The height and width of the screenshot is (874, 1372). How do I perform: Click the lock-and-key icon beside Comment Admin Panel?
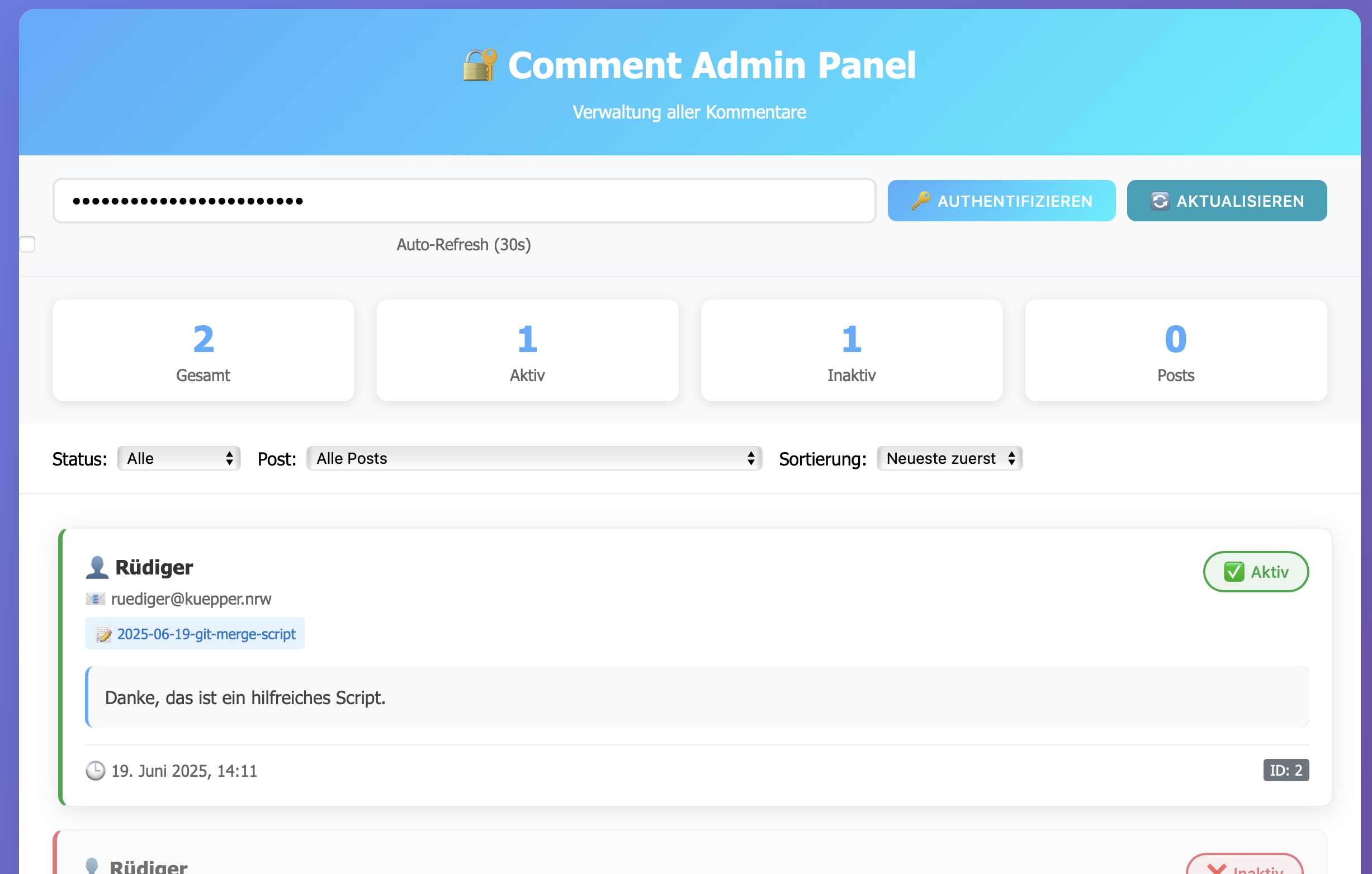coord(479,64)
